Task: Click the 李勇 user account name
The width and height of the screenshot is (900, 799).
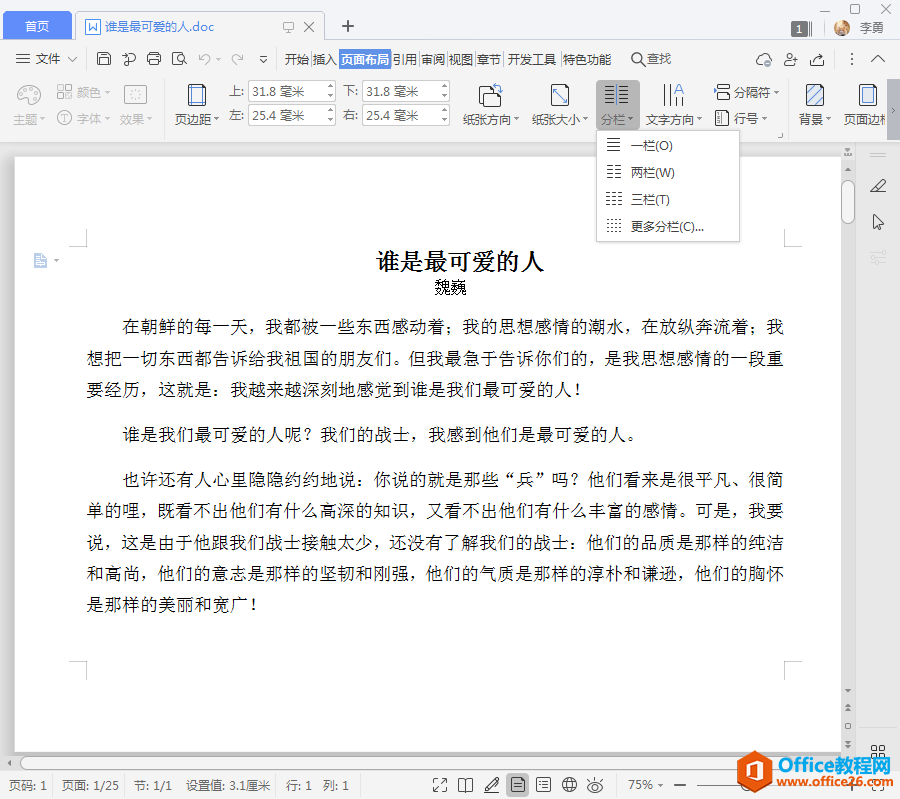Action: pos(871,28)
